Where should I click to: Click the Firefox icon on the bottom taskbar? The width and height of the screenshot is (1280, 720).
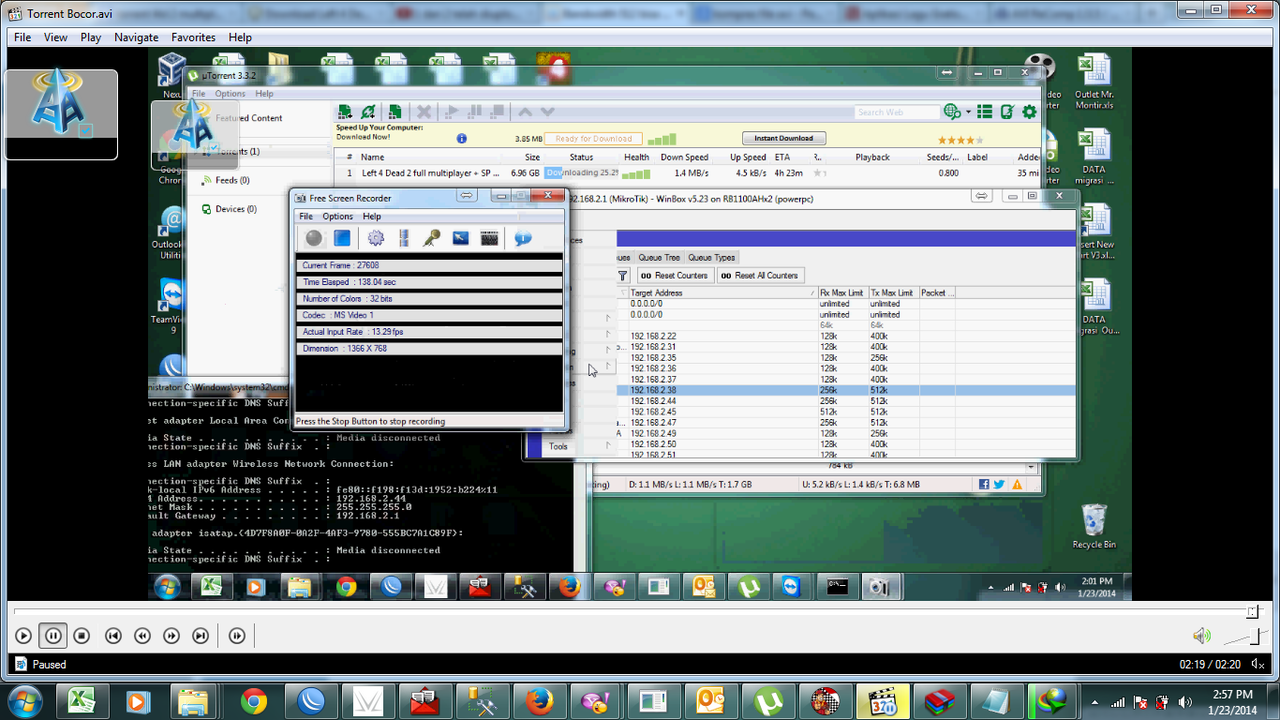coord(540,702)
